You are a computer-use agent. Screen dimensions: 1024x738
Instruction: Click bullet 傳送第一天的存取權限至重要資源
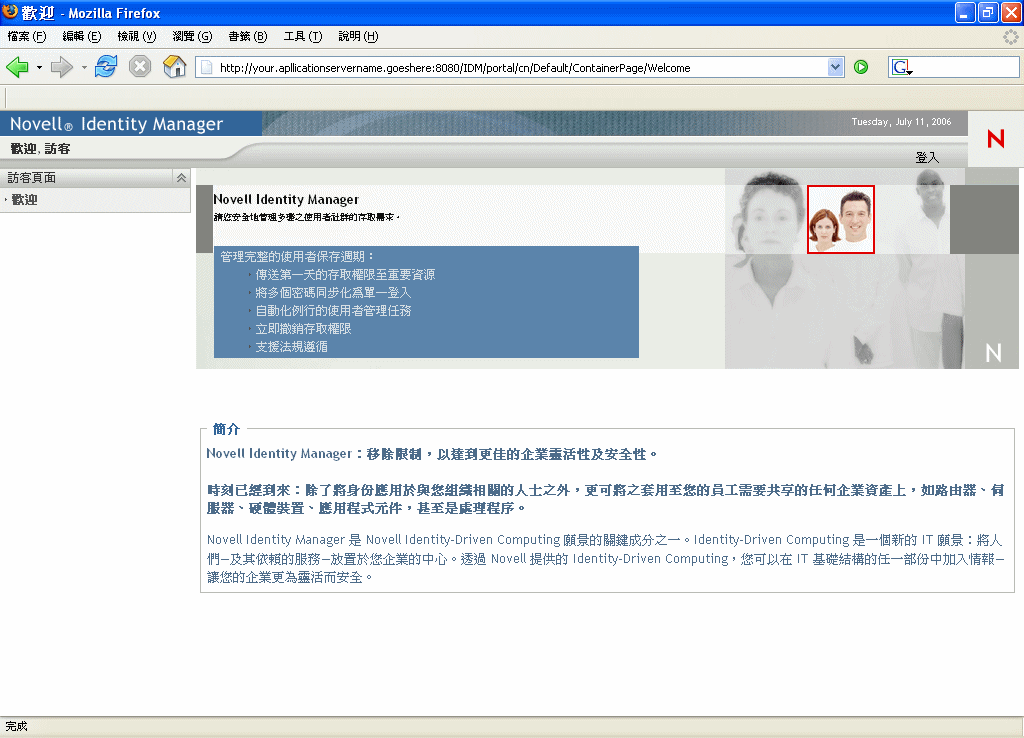[345, 275]
